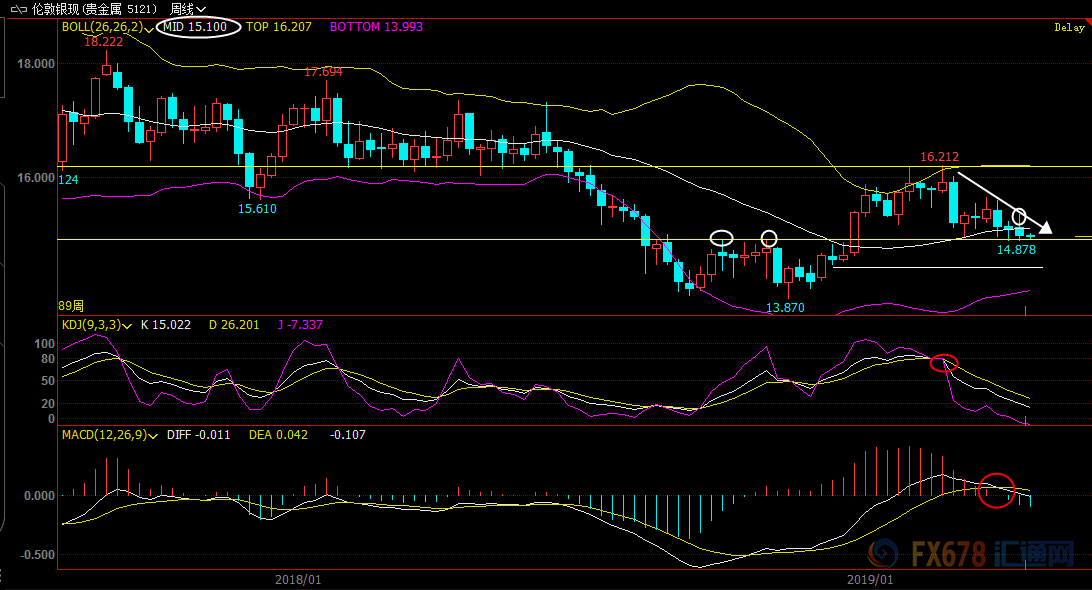Screen dimensions: 1092x590
Task: Click the Delay status indicator
Action: [1069, 28]
